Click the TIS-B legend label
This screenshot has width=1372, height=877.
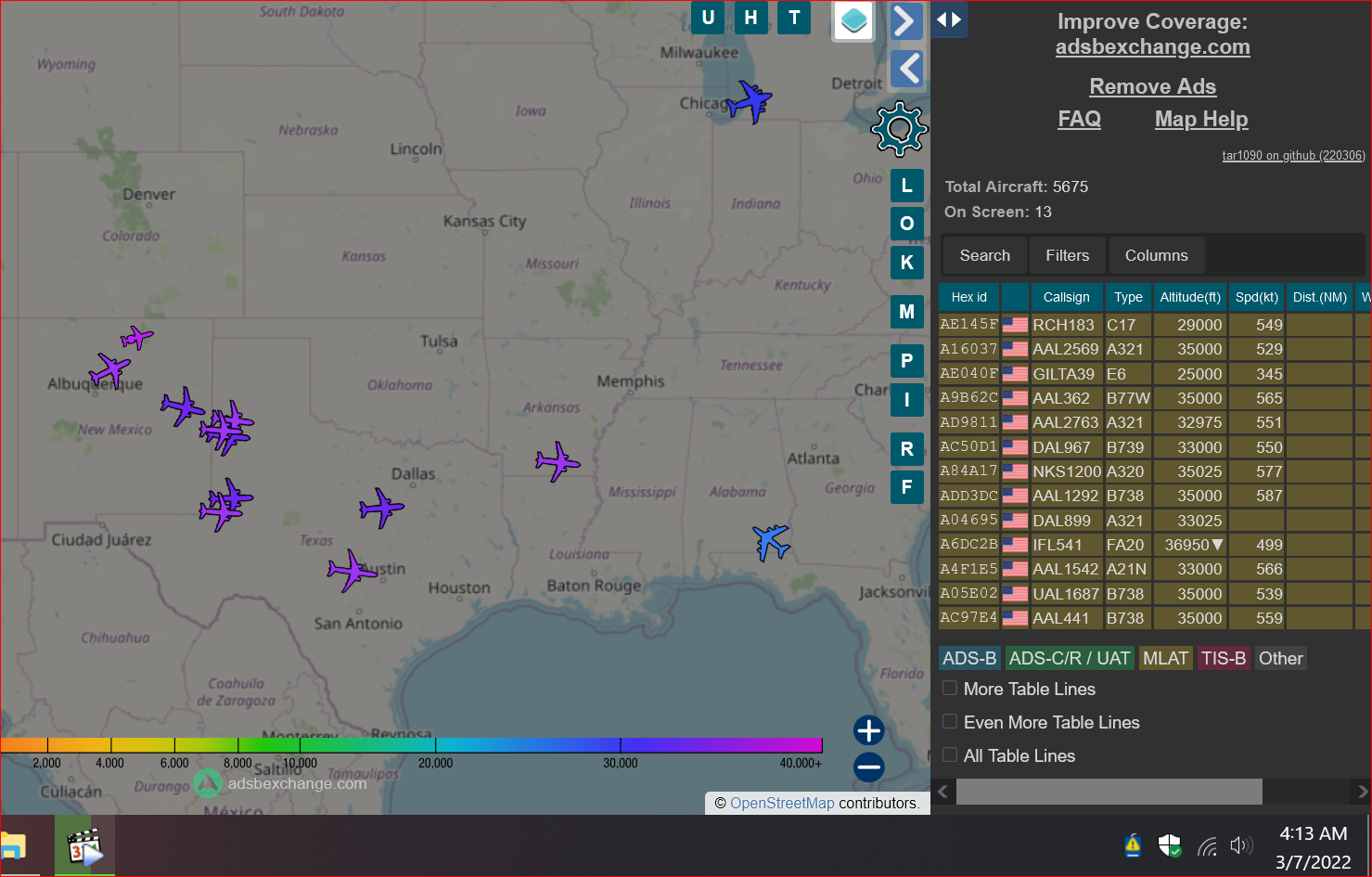(1224, 658)
